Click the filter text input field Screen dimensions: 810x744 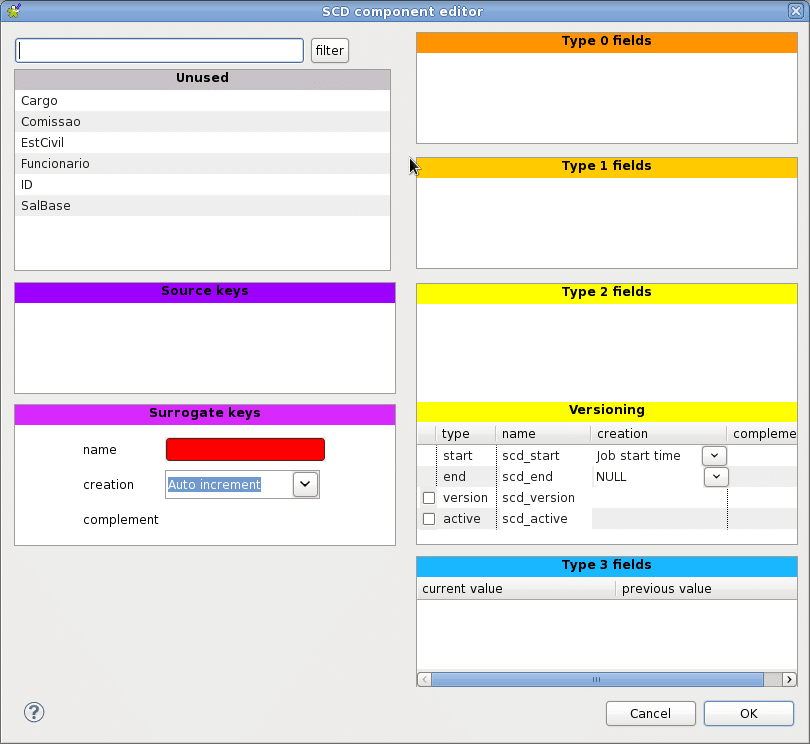point(160,50)
